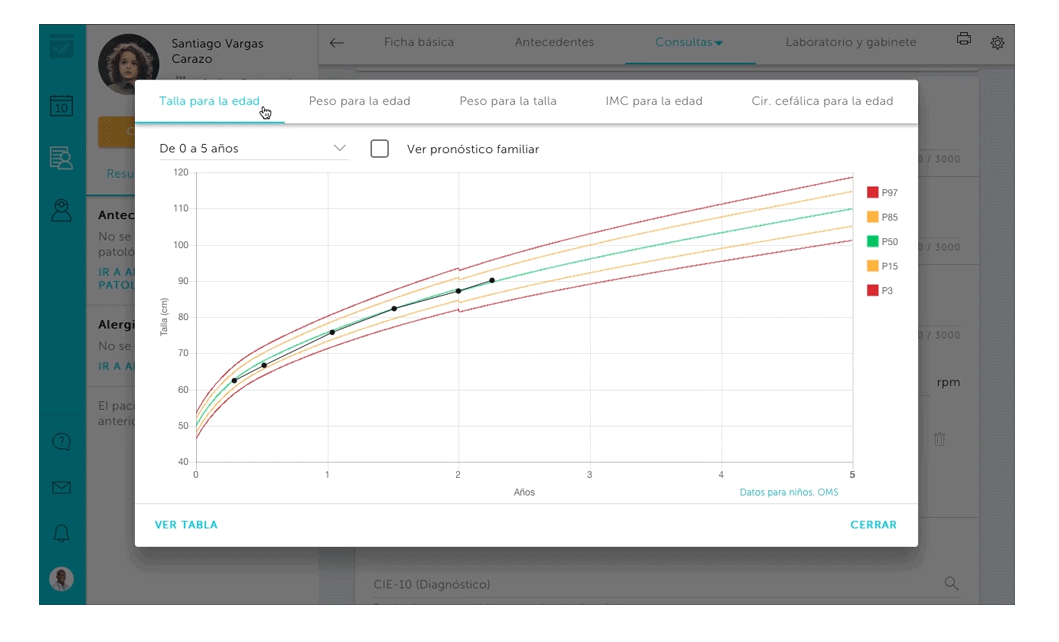Open Antecedentes tab

pyautogui.click(x=554, y=42)
